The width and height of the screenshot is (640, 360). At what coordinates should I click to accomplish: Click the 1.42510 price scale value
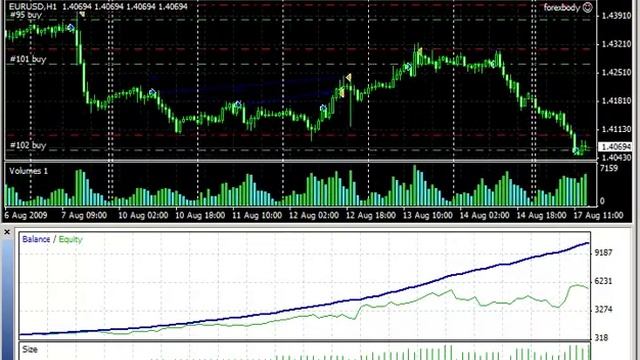coord(616,73)
